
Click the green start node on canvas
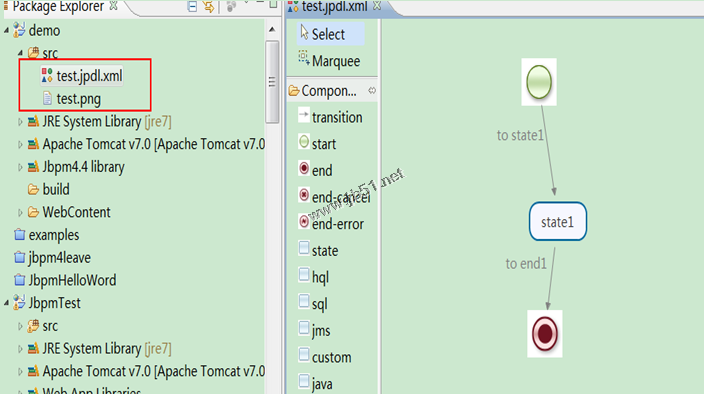pos(539,82)
